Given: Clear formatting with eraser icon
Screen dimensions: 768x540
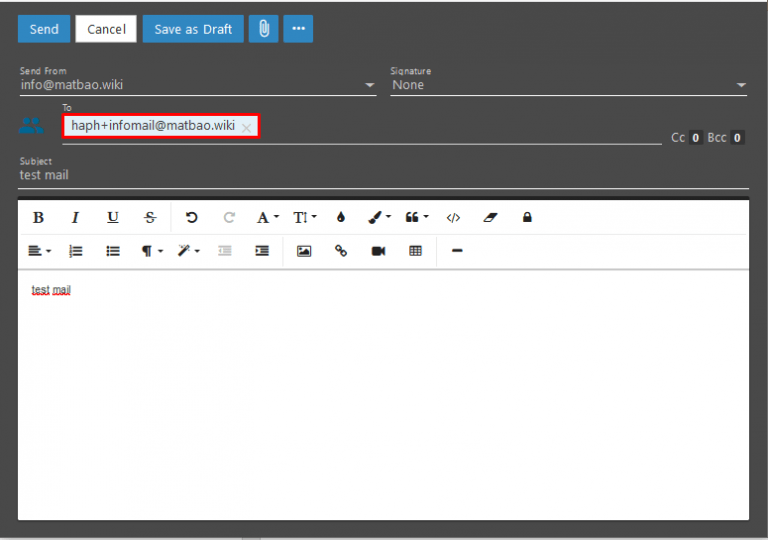Looking at the screenshot, I should point(490,217).
